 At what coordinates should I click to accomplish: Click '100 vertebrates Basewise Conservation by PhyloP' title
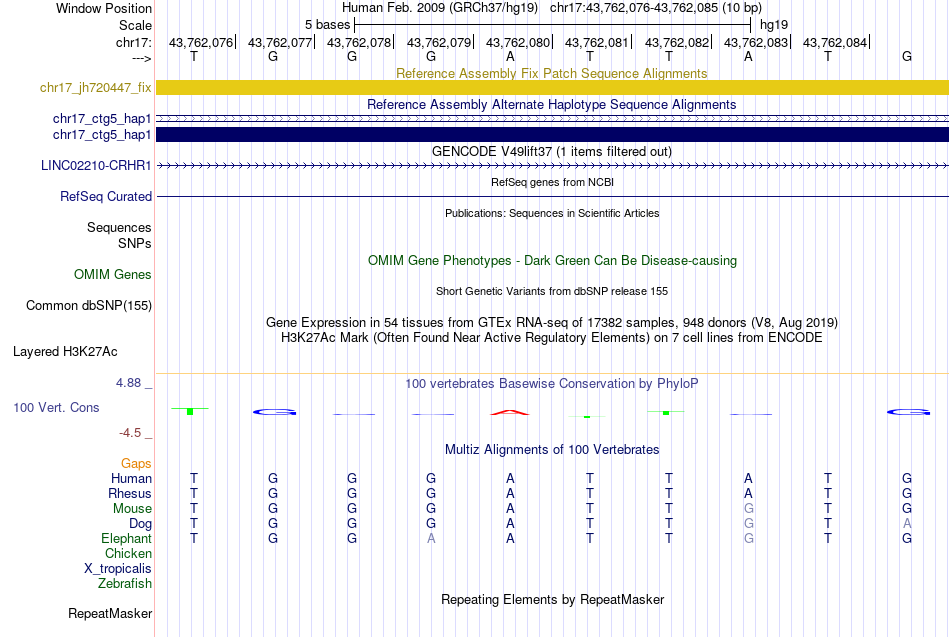click(x=552, y=384)
